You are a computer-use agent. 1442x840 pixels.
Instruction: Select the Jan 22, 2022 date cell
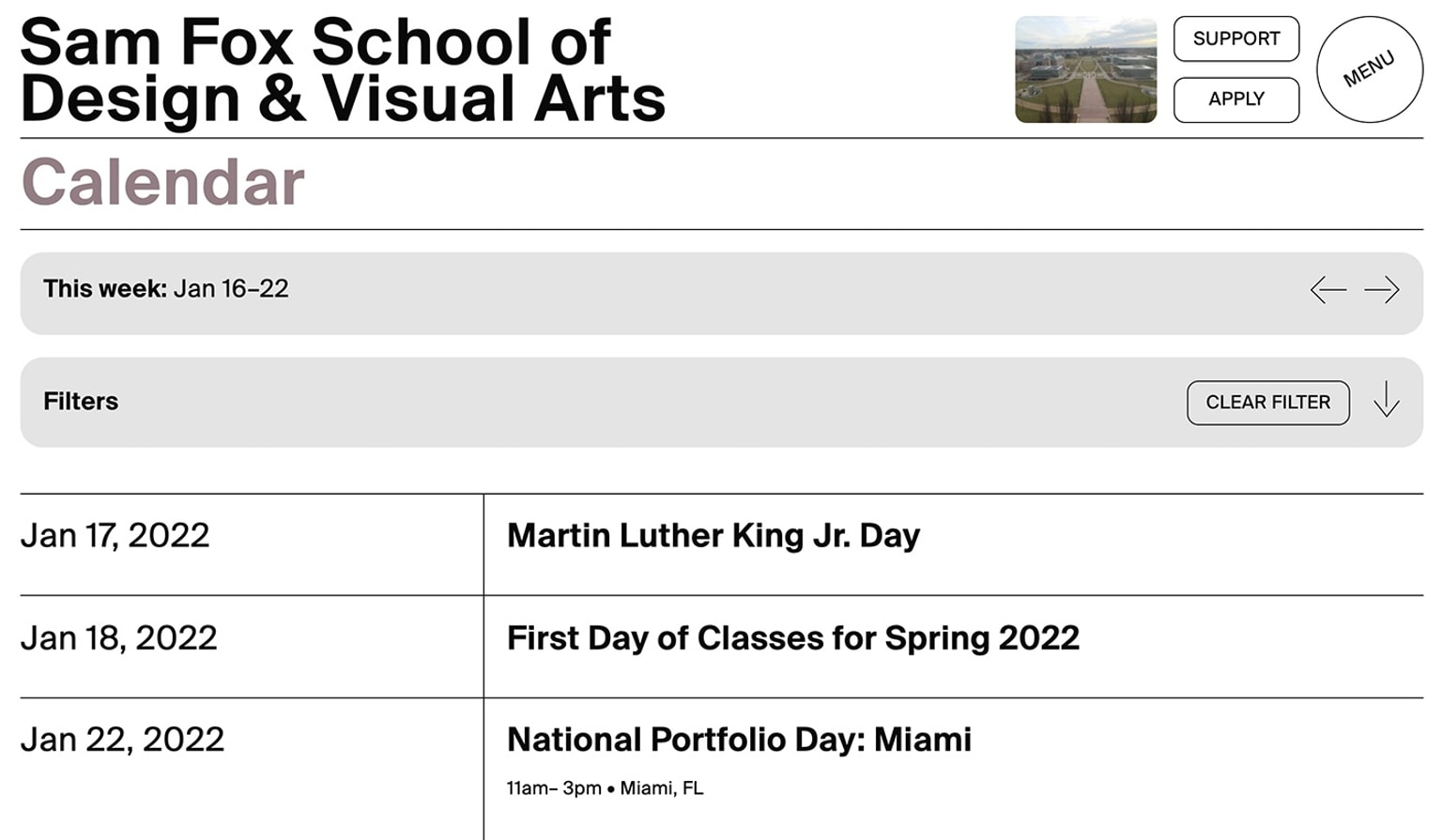[x=122, y=740]
